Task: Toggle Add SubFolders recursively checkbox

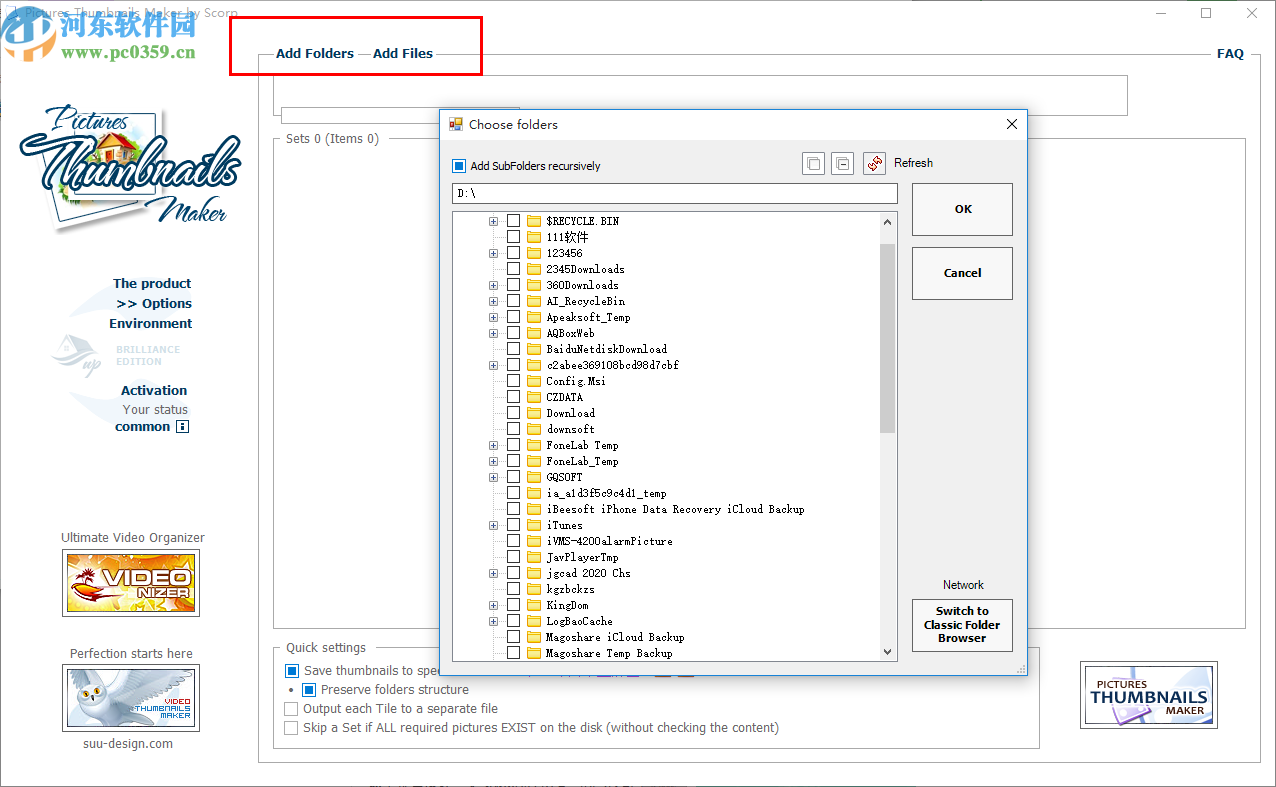Action: coord(459,166)
